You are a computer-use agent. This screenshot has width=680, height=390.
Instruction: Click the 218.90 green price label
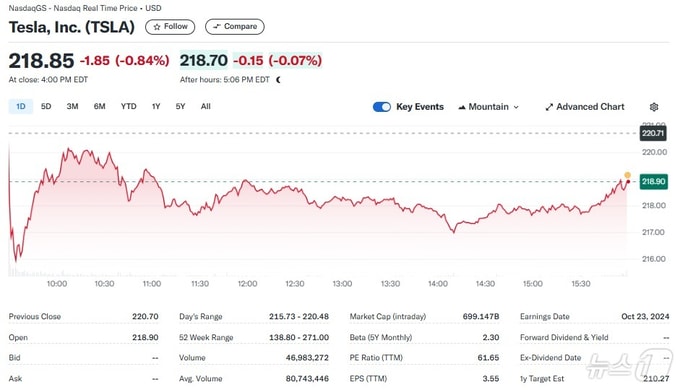[x=654, y=181]
